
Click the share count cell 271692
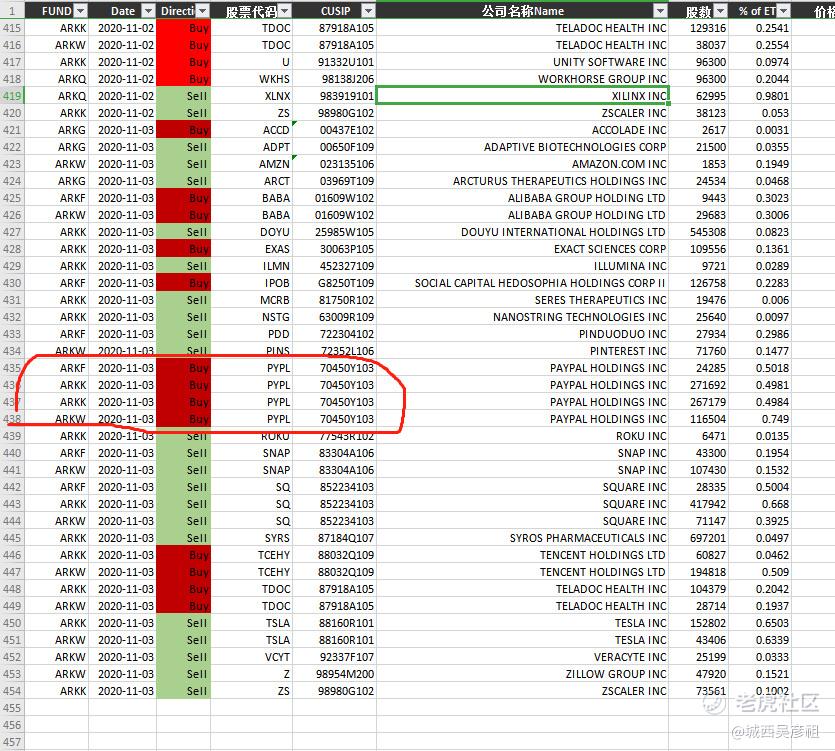698,385
